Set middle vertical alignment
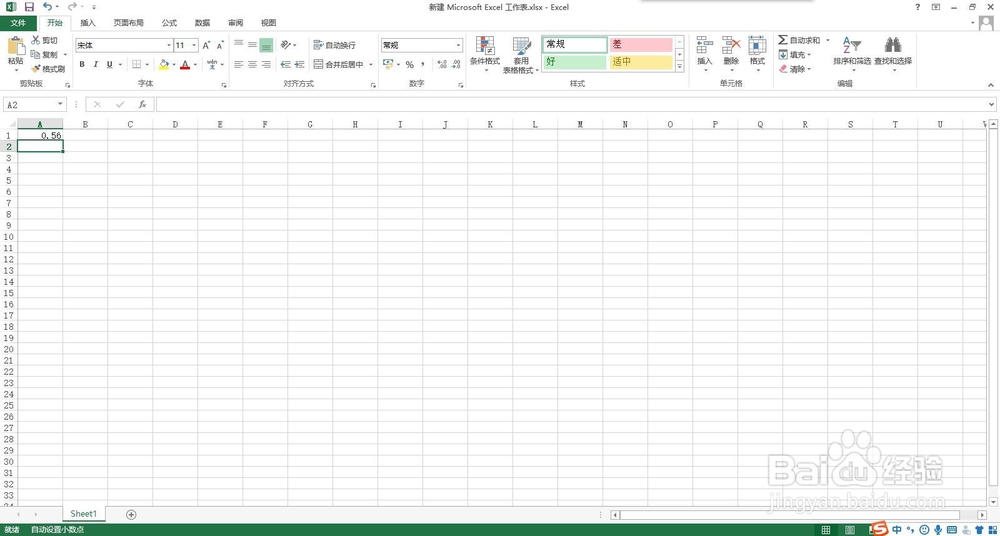 (x=253, y=45)
